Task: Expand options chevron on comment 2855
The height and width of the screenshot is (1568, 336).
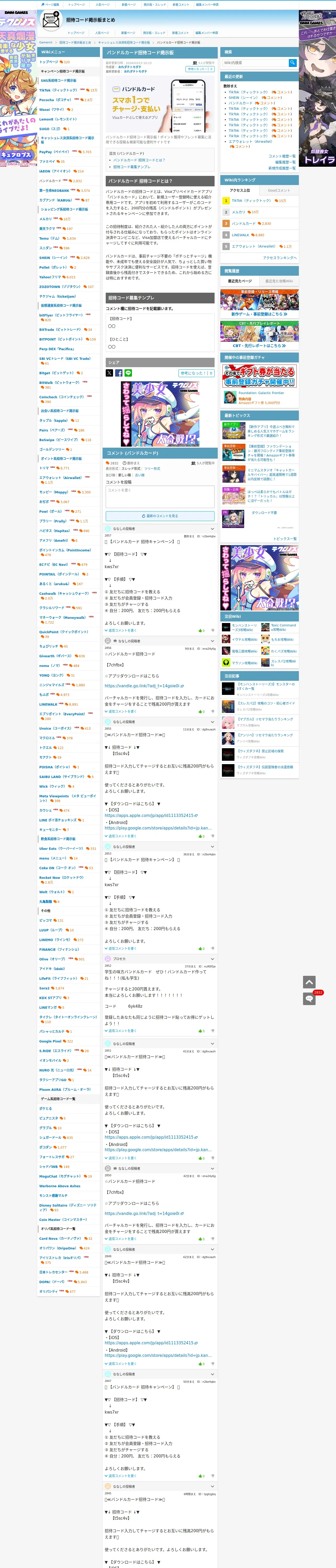Action: tap(212, 722)
